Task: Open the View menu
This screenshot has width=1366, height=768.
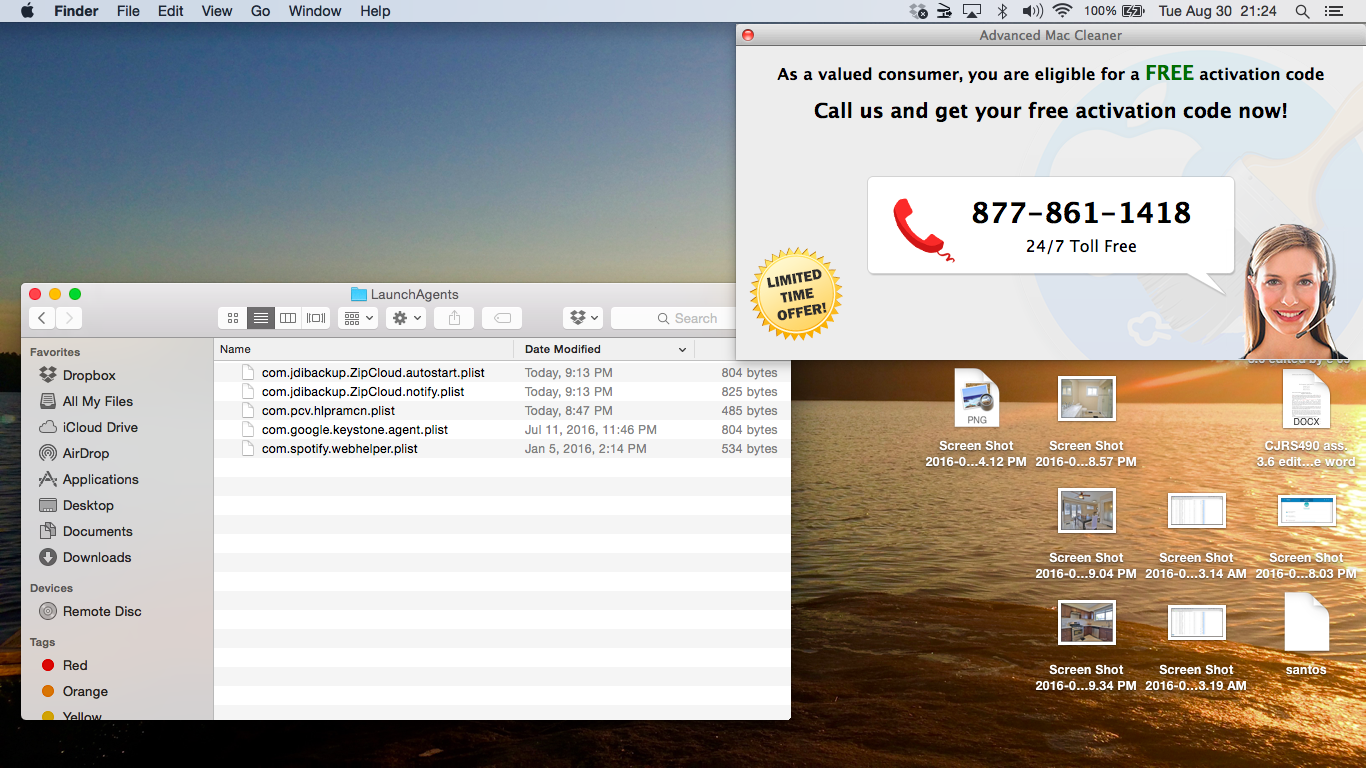Action: click(217, 11)
